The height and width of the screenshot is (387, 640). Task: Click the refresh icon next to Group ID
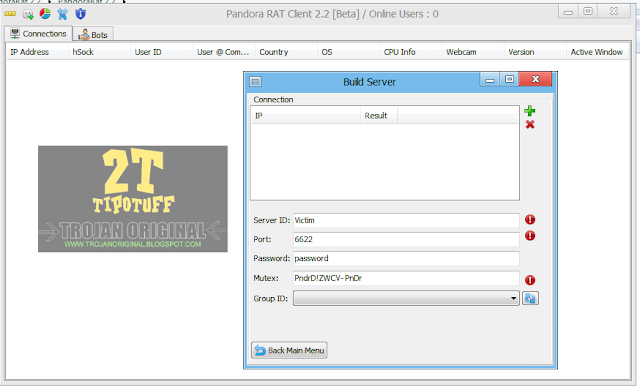pyautogui.click(x=530, y=298)
